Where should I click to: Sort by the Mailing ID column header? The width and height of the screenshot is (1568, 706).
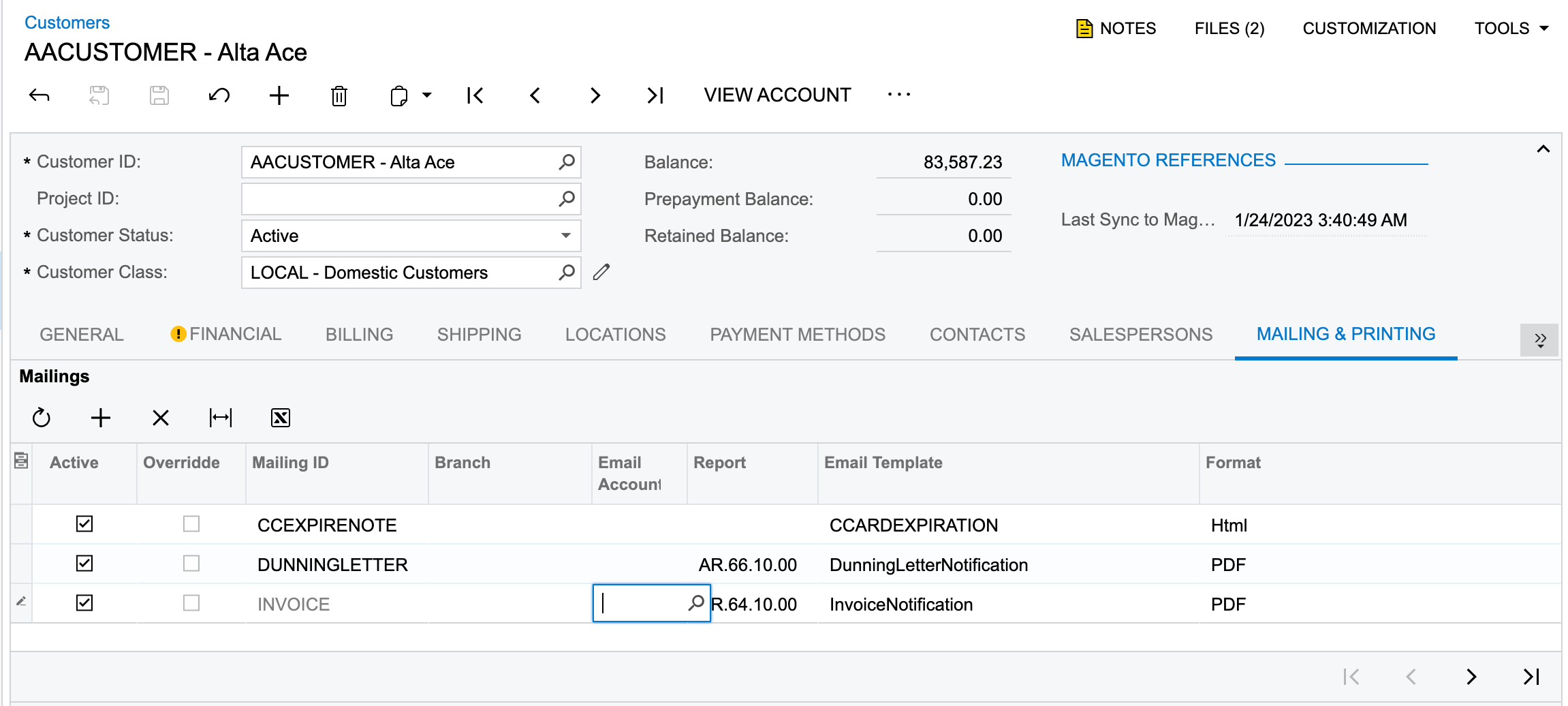click(x=290, y=463)
